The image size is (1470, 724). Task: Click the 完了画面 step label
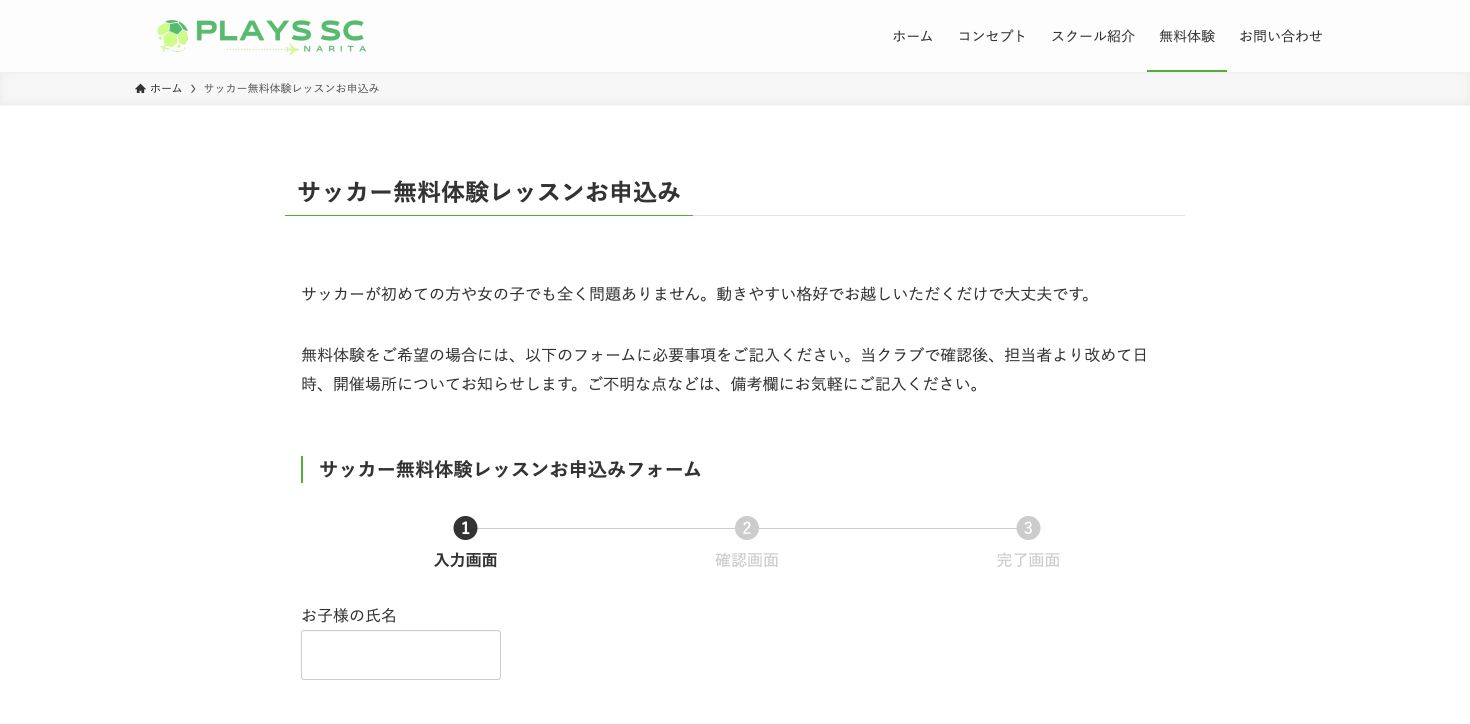pos(1028,560)
